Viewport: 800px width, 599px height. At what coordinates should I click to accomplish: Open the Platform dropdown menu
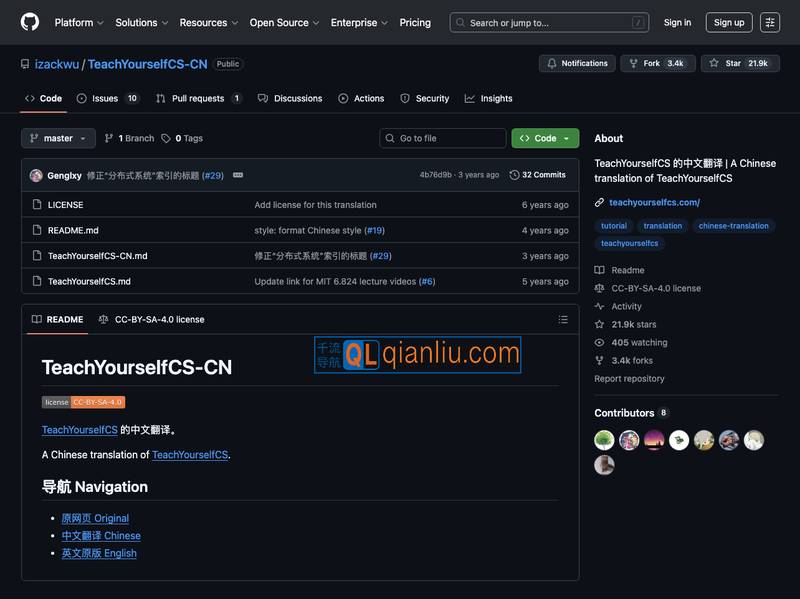[x=79, y=22]
